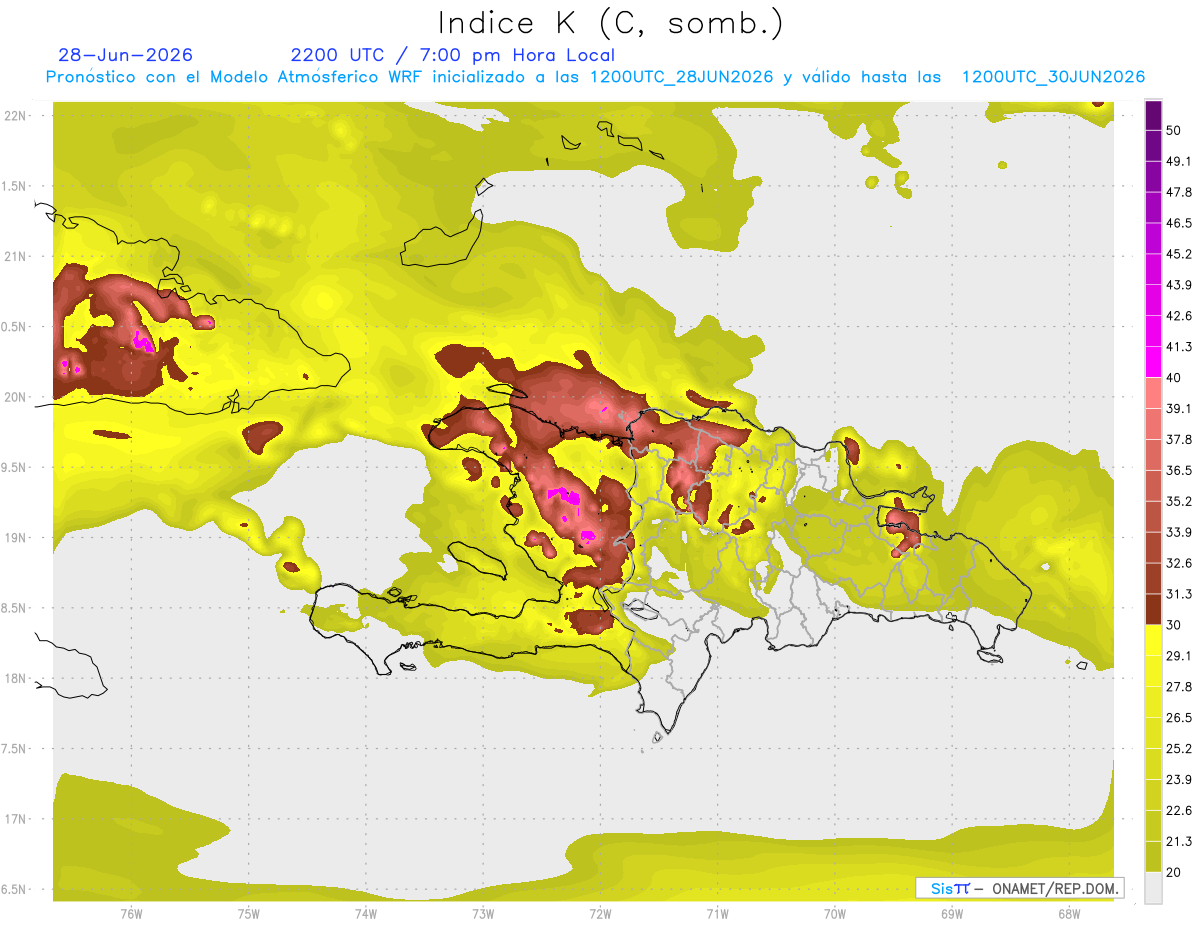
Task: Click the legend value '46.5'
Action: (1179, 223)
